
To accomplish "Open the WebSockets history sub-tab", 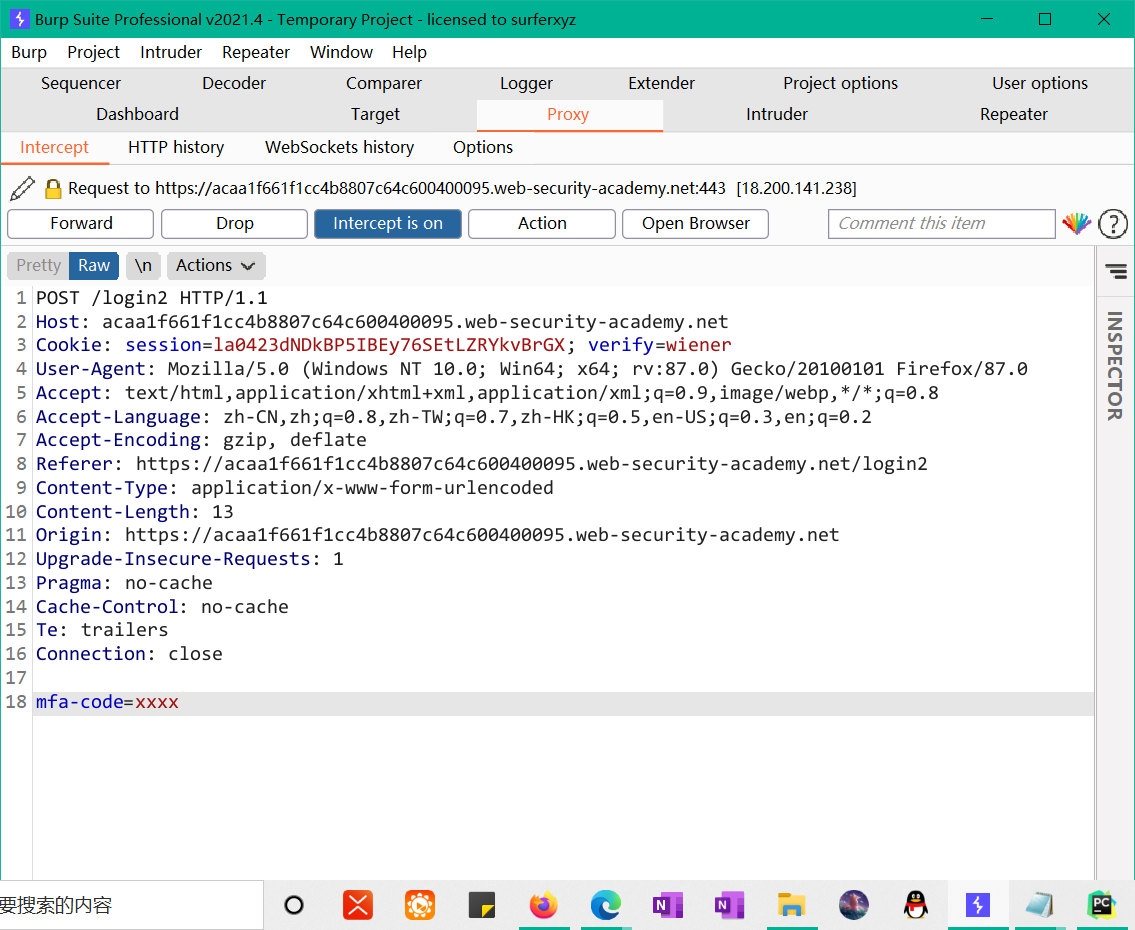I will (339, 148).
